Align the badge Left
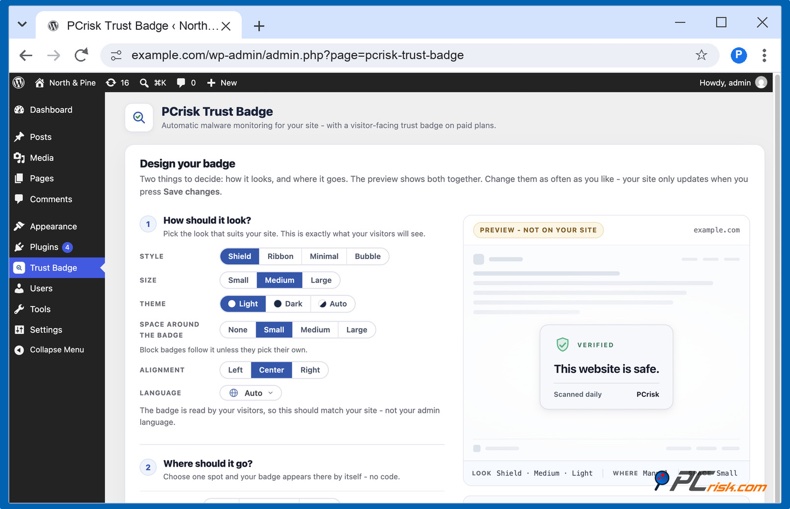 [235, 370]
